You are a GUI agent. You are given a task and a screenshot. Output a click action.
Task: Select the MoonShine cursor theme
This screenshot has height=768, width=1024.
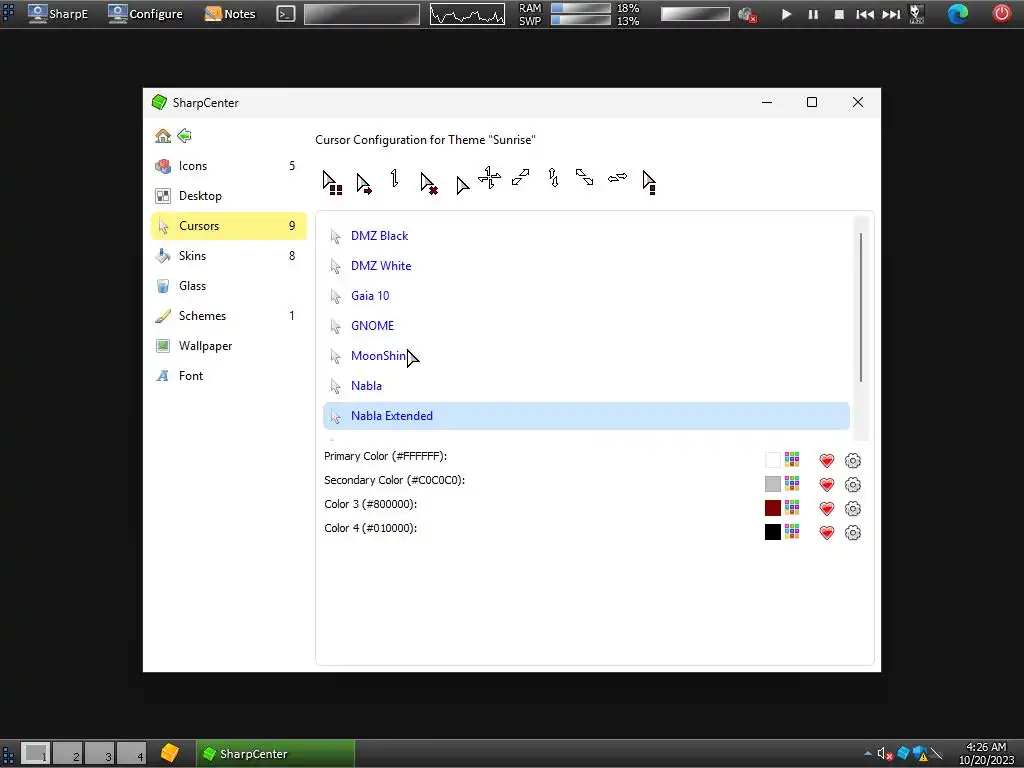(x=586, y=356)
